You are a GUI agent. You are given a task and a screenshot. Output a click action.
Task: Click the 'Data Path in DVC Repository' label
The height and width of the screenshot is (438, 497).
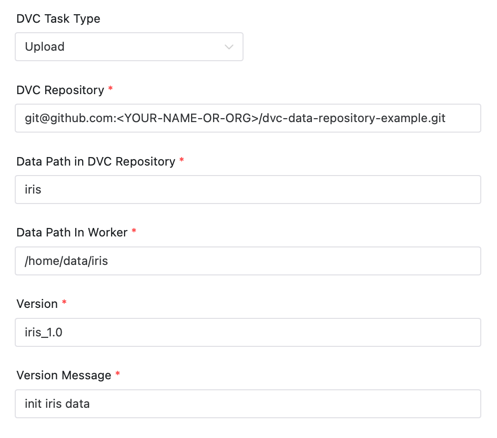pos(96,161)
